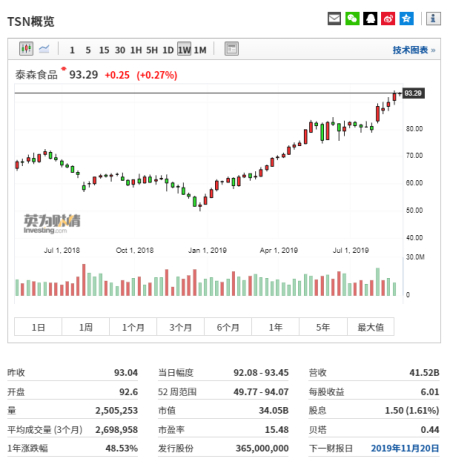Choose the 3个月 time range tab
This screenshot has width=450, height=473.
(x=180, y=327)
